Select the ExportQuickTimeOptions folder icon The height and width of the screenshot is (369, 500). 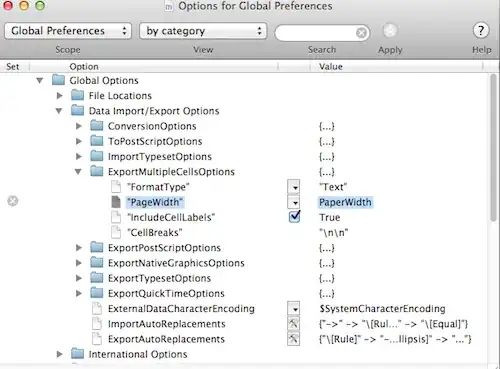(97, 293)
